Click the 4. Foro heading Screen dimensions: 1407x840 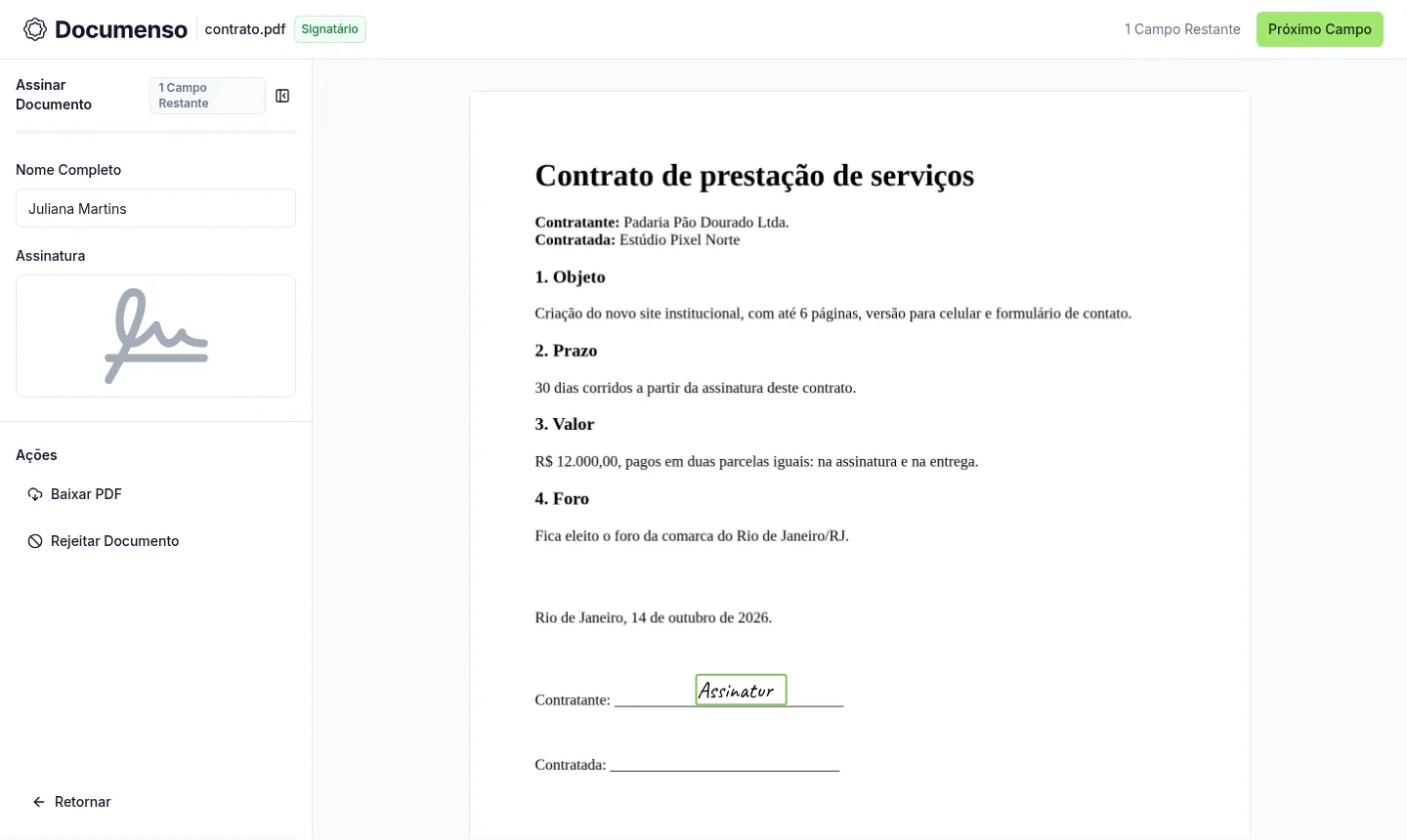[562, 498]
